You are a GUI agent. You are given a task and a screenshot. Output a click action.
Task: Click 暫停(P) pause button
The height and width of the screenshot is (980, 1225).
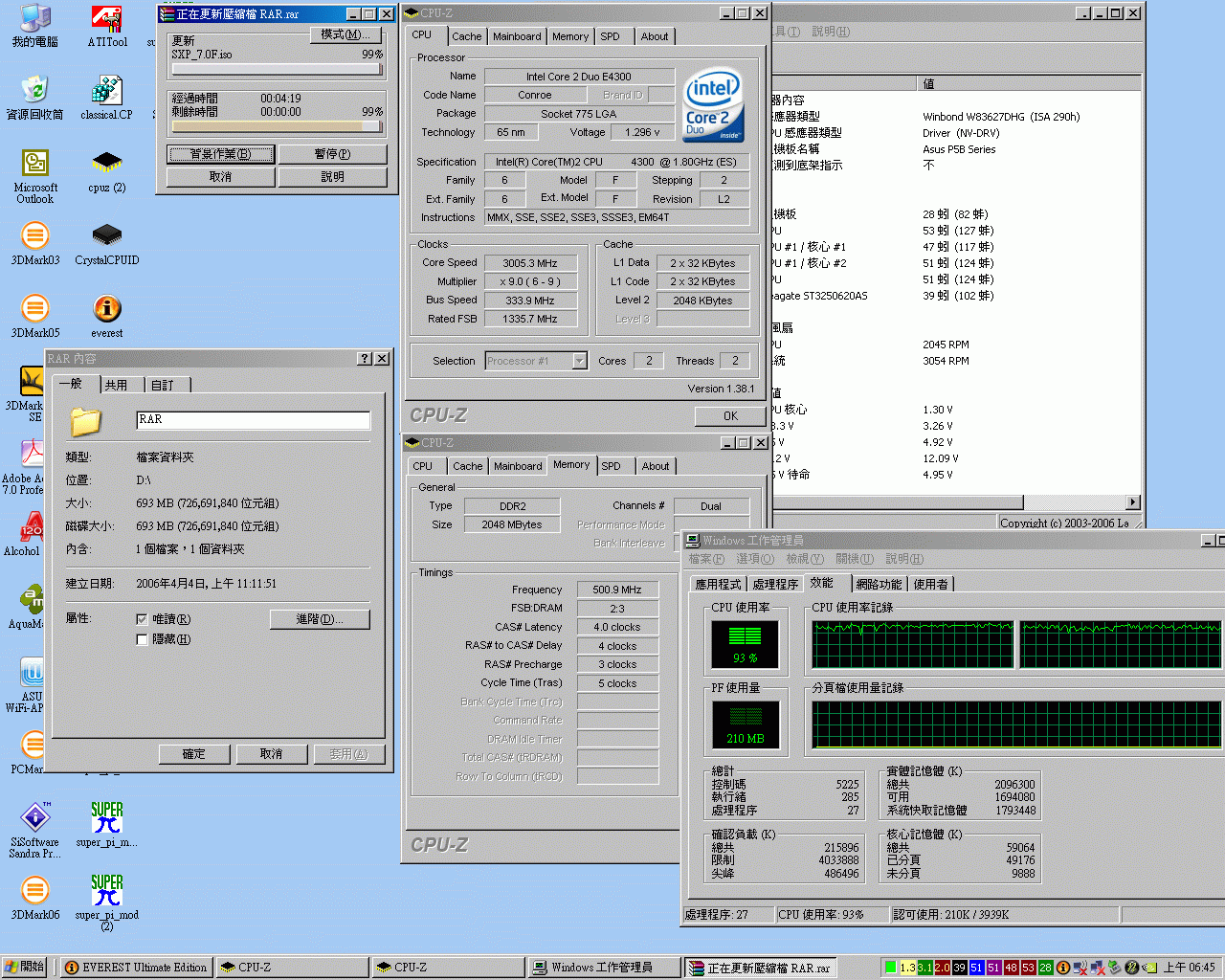point(332,154)
